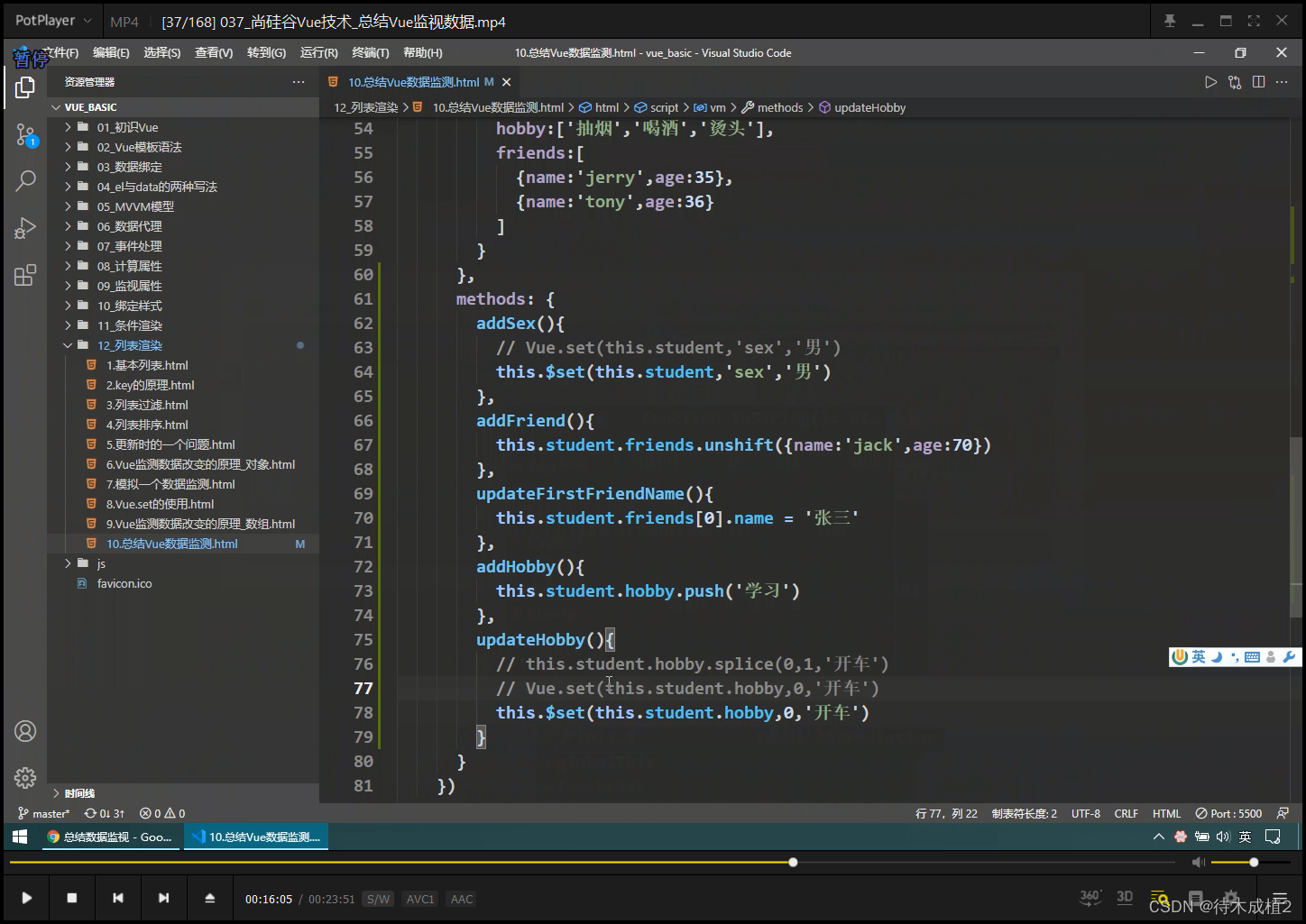Image resolution: width=1306 pixels, height=924 pixels.
Task: Collapse the VUE_BASIC root folder
Action: [57, 107]
